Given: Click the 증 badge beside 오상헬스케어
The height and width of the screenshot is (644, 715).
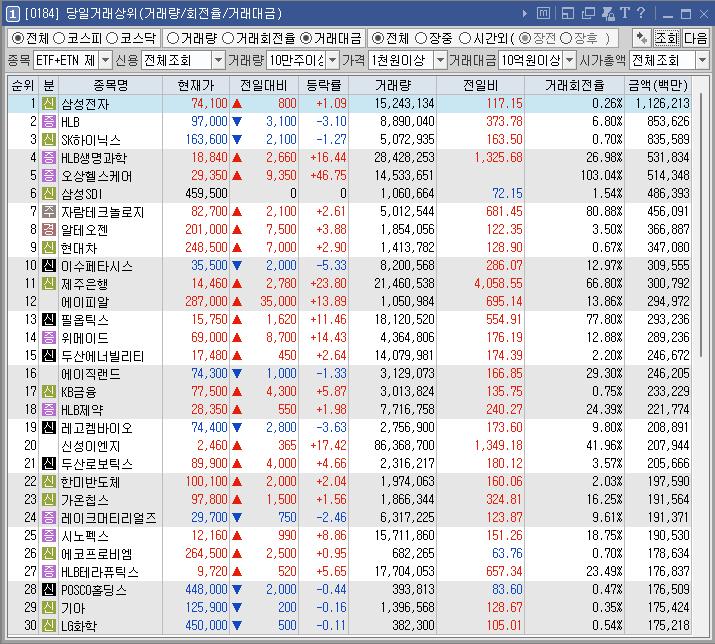Looking at the screenshot, I should (x=49, y=175).
